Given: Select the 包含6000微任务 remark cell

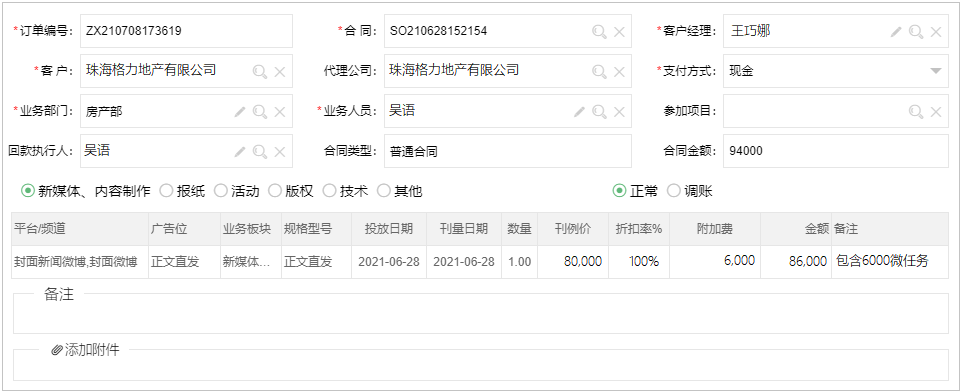Looking at the screenshot, I should 890,262.
